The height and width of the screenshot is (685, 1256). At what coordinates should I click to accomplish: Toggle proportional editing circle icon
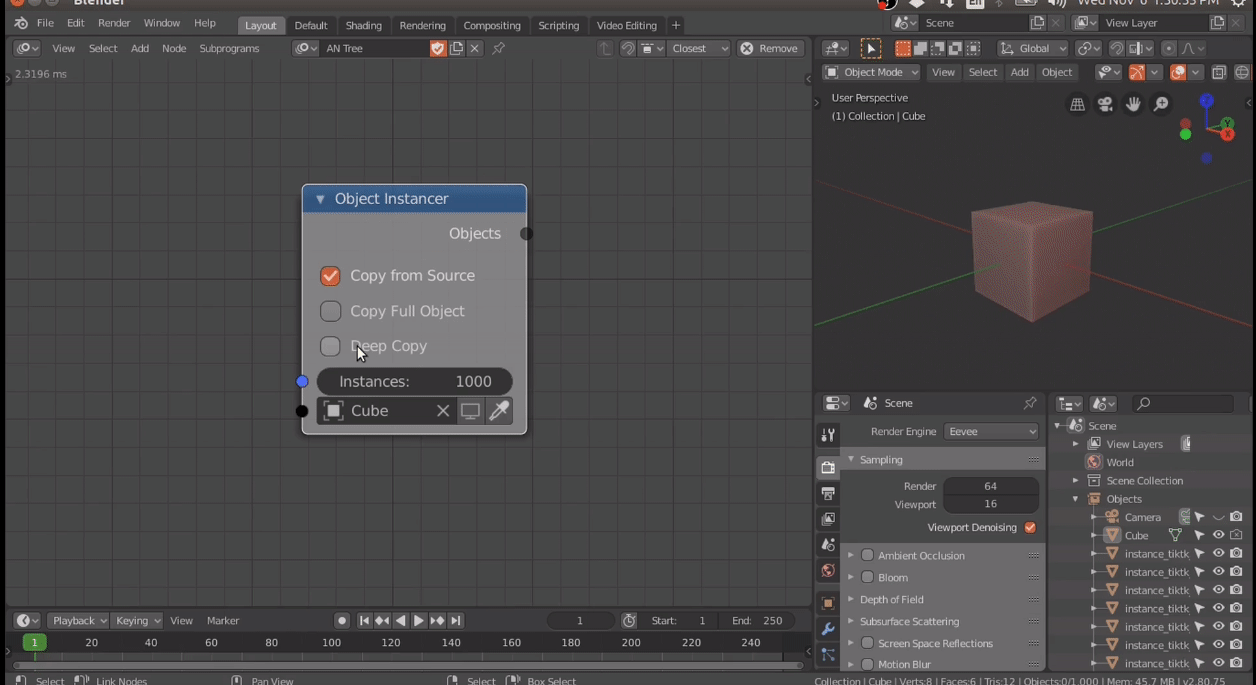(1168, 48)
